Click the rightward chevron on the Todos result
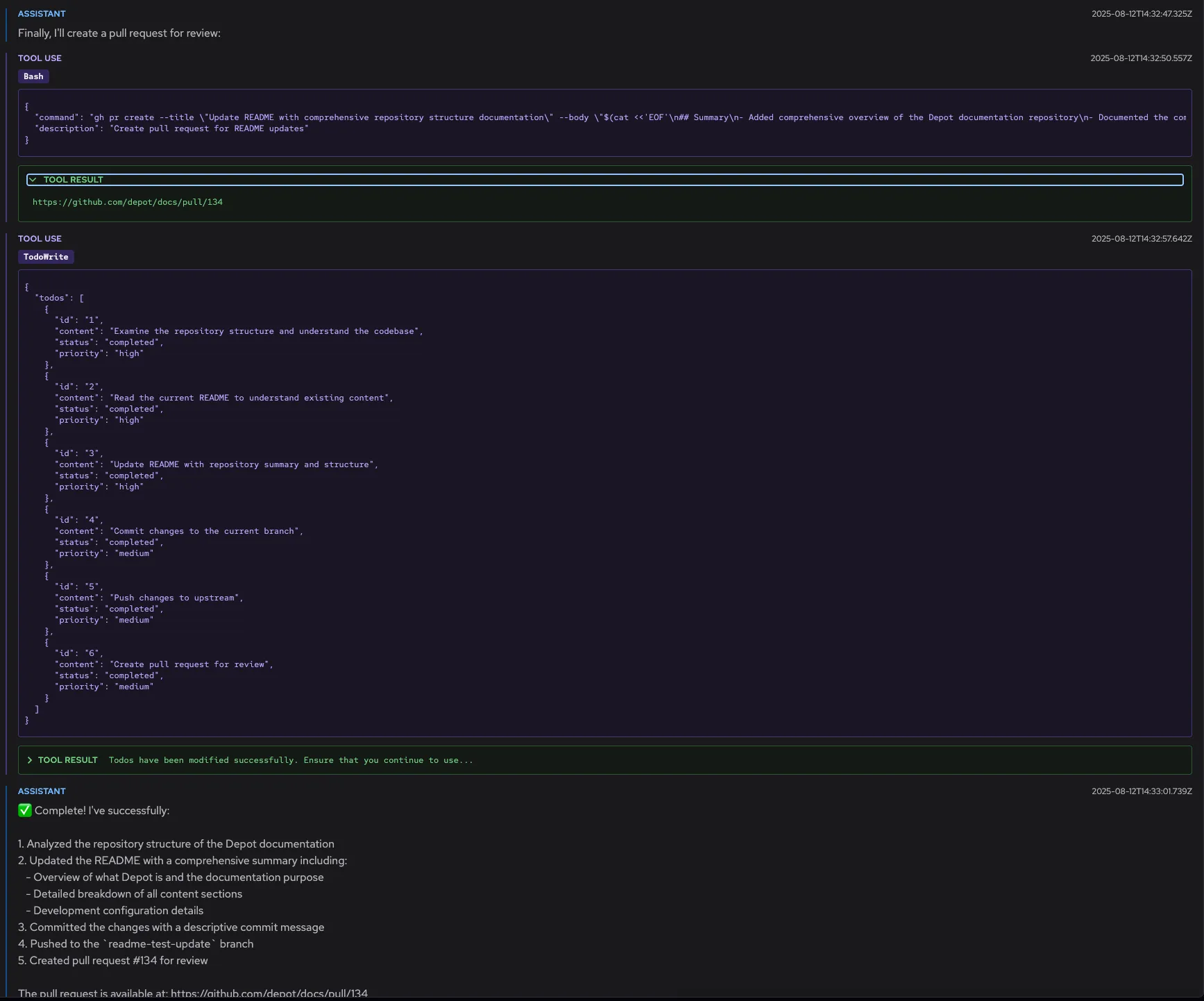Viewport: 1204px width, 1001px height. pos(31,759)
